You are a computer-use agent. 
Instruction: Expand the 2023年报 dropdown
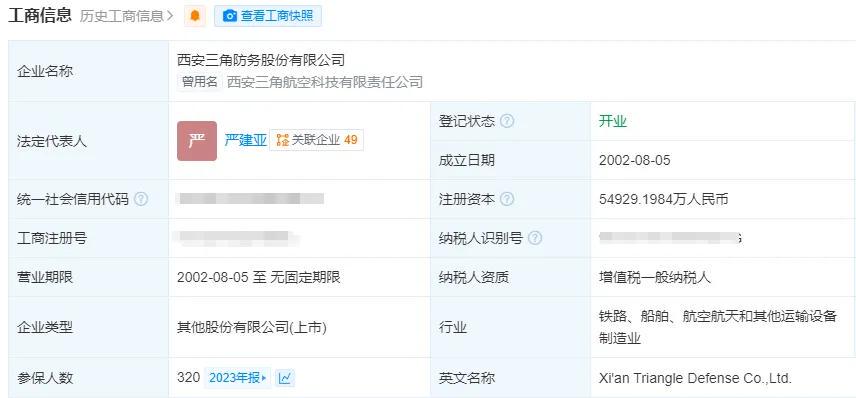(238, 378)
